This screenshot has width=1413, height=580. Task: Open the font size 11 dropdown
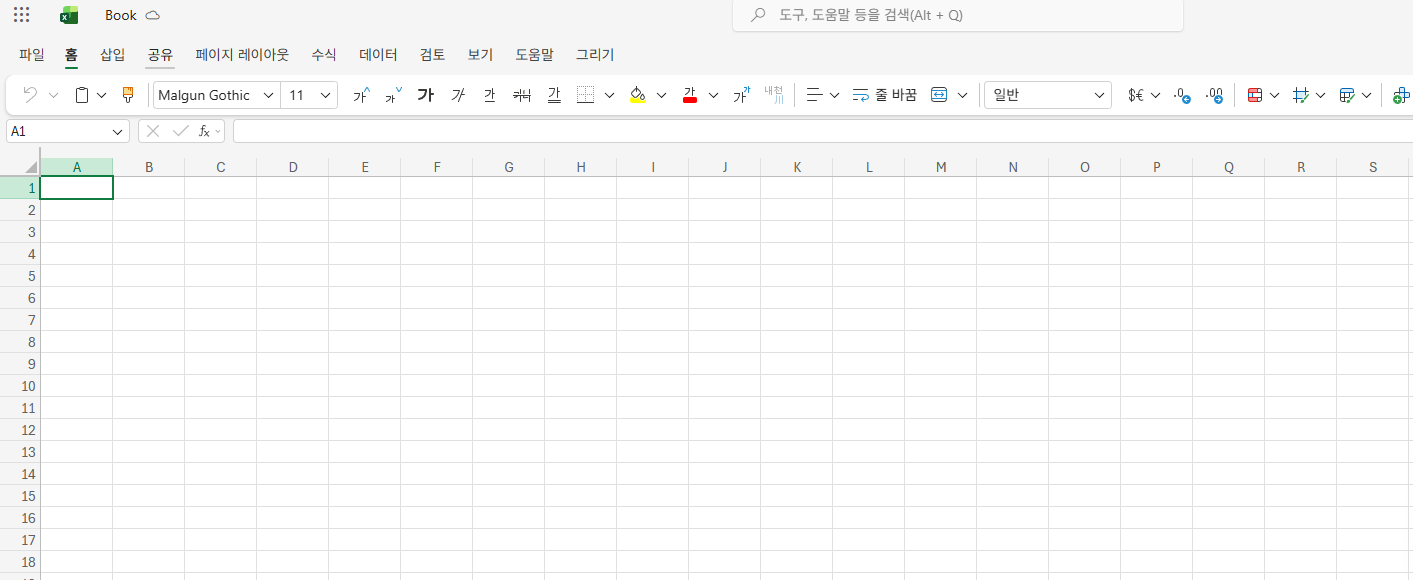pyautogui.click(x=325, y=95)
